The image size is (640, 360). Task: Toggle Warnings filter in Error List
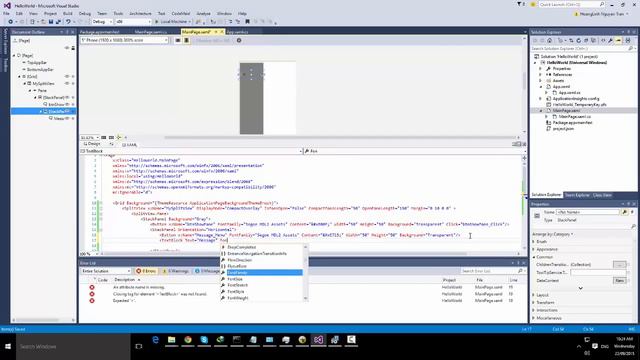coord(175,271)
